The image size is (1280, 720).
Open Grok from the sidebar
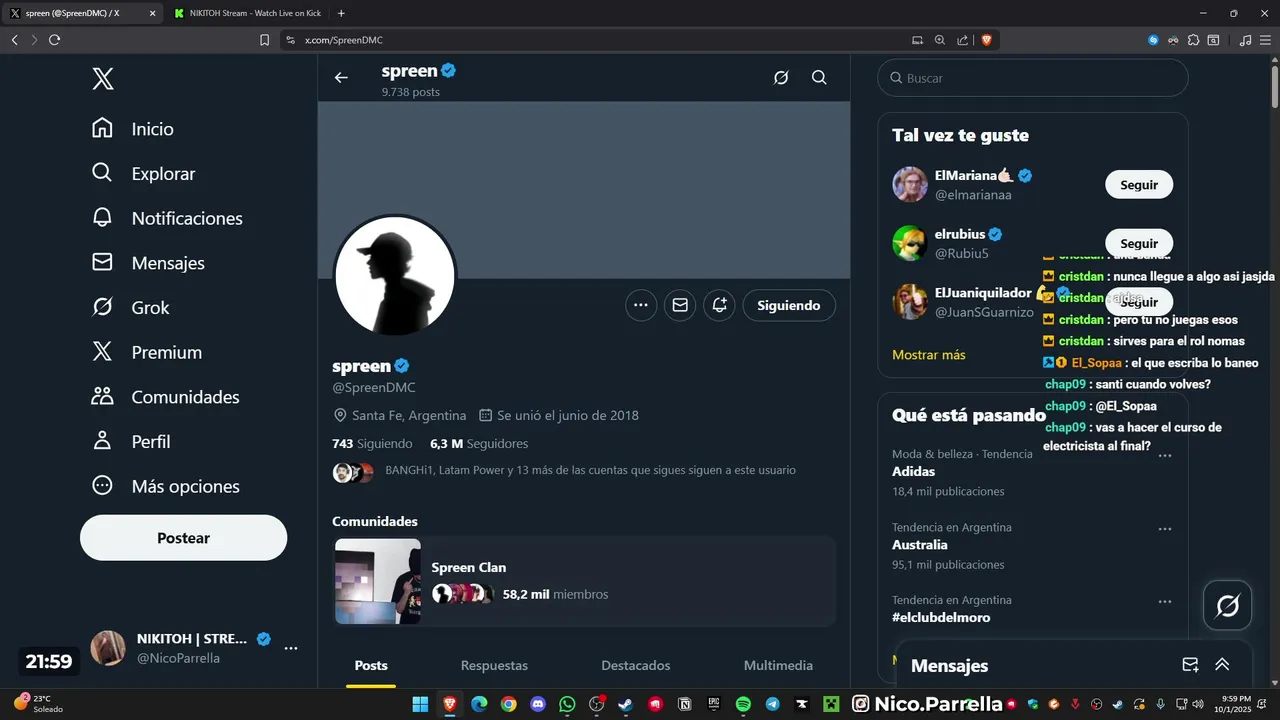point(130,308)
